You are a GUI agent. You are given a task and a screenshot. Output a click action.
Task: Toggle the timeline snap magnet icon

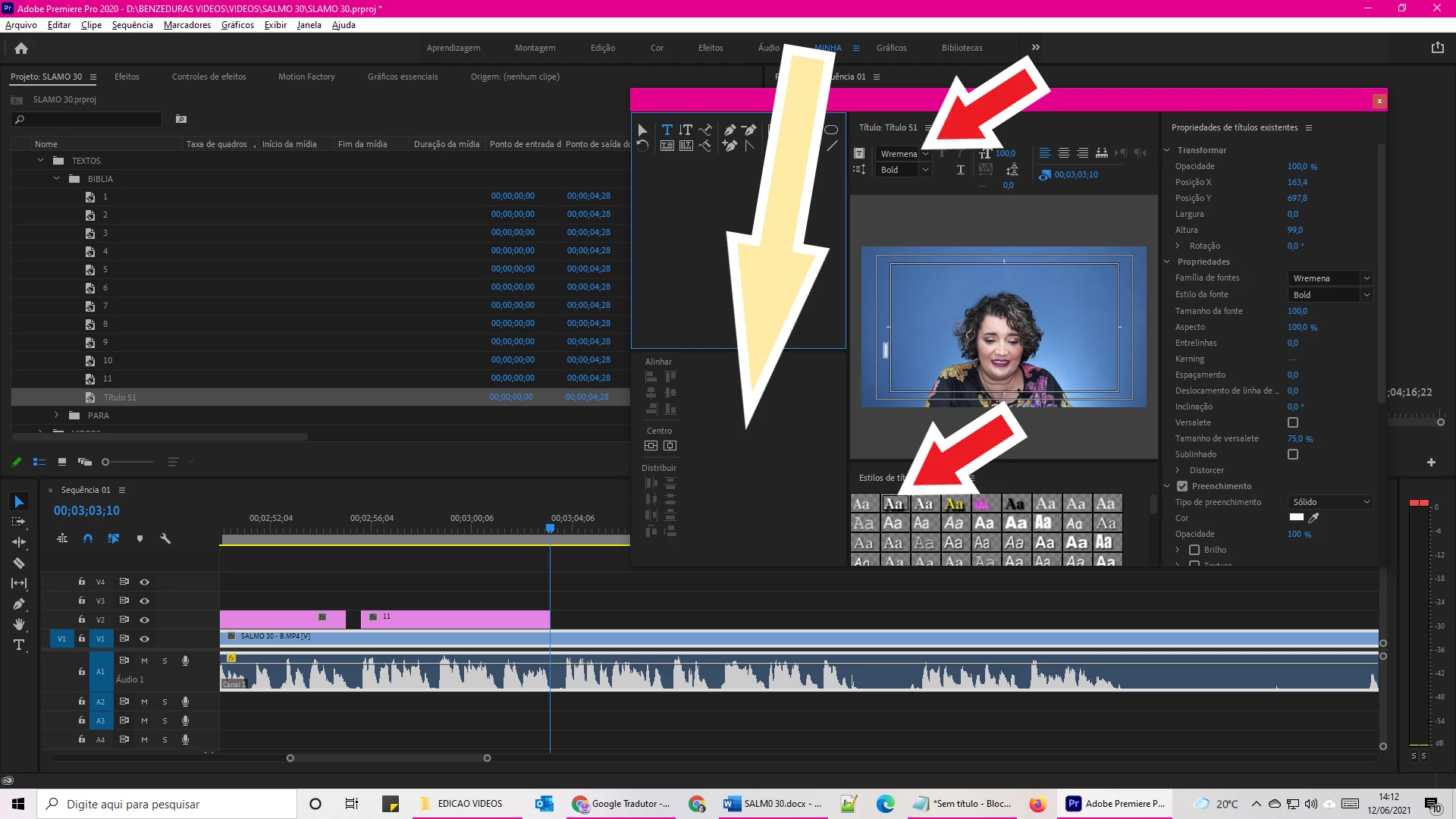point(88,538)
